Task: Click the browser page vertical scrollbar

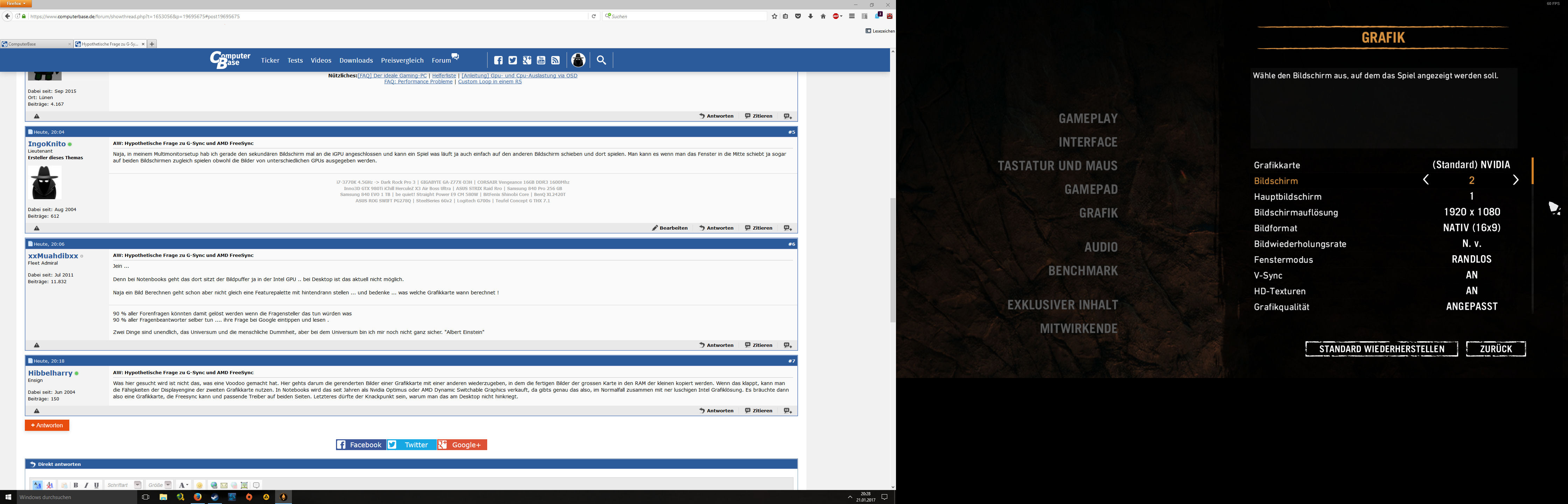Action: click(x=893, y=260)
